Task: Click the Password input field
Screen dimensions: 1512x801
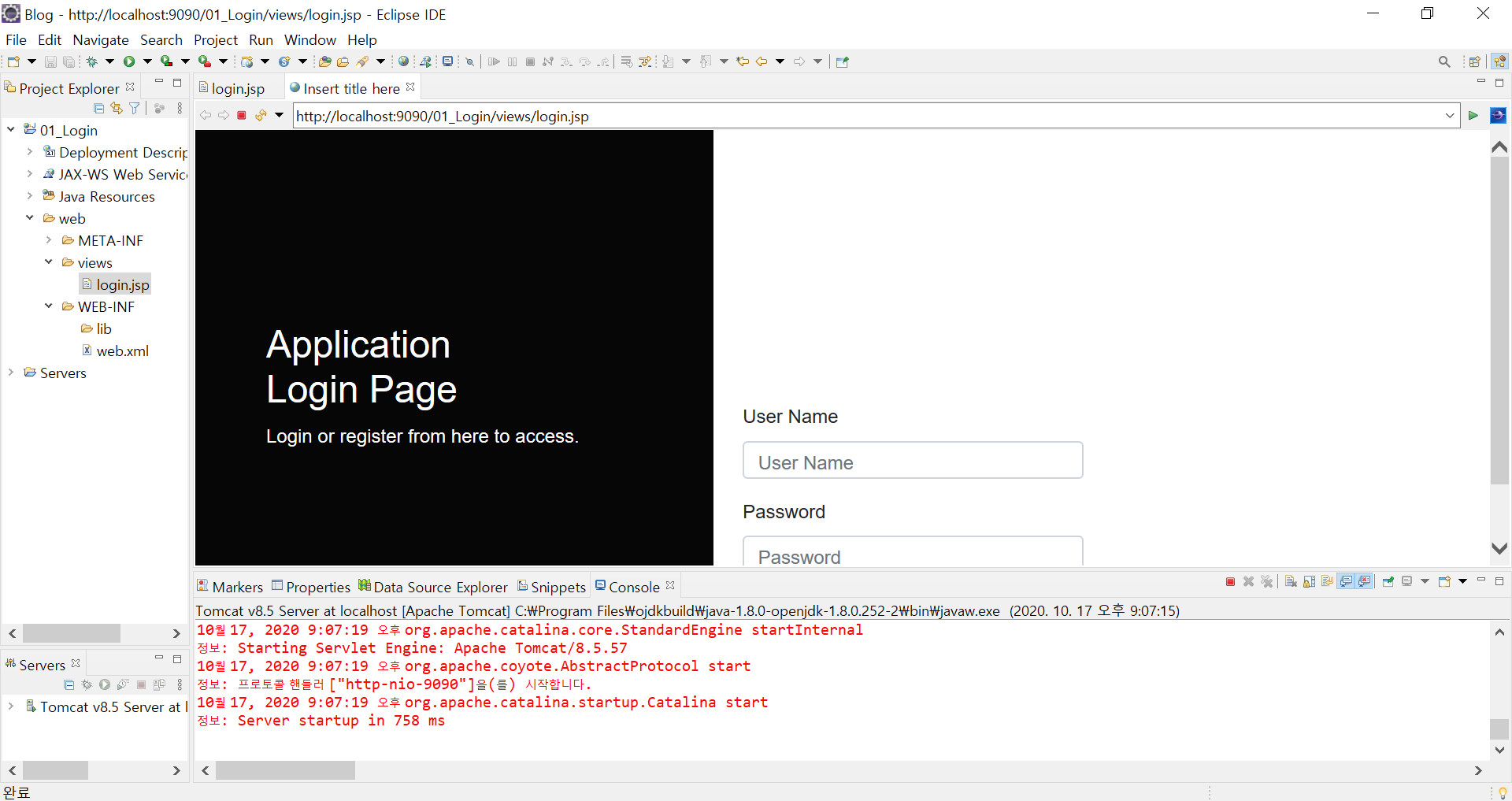Action: [913, 551]
